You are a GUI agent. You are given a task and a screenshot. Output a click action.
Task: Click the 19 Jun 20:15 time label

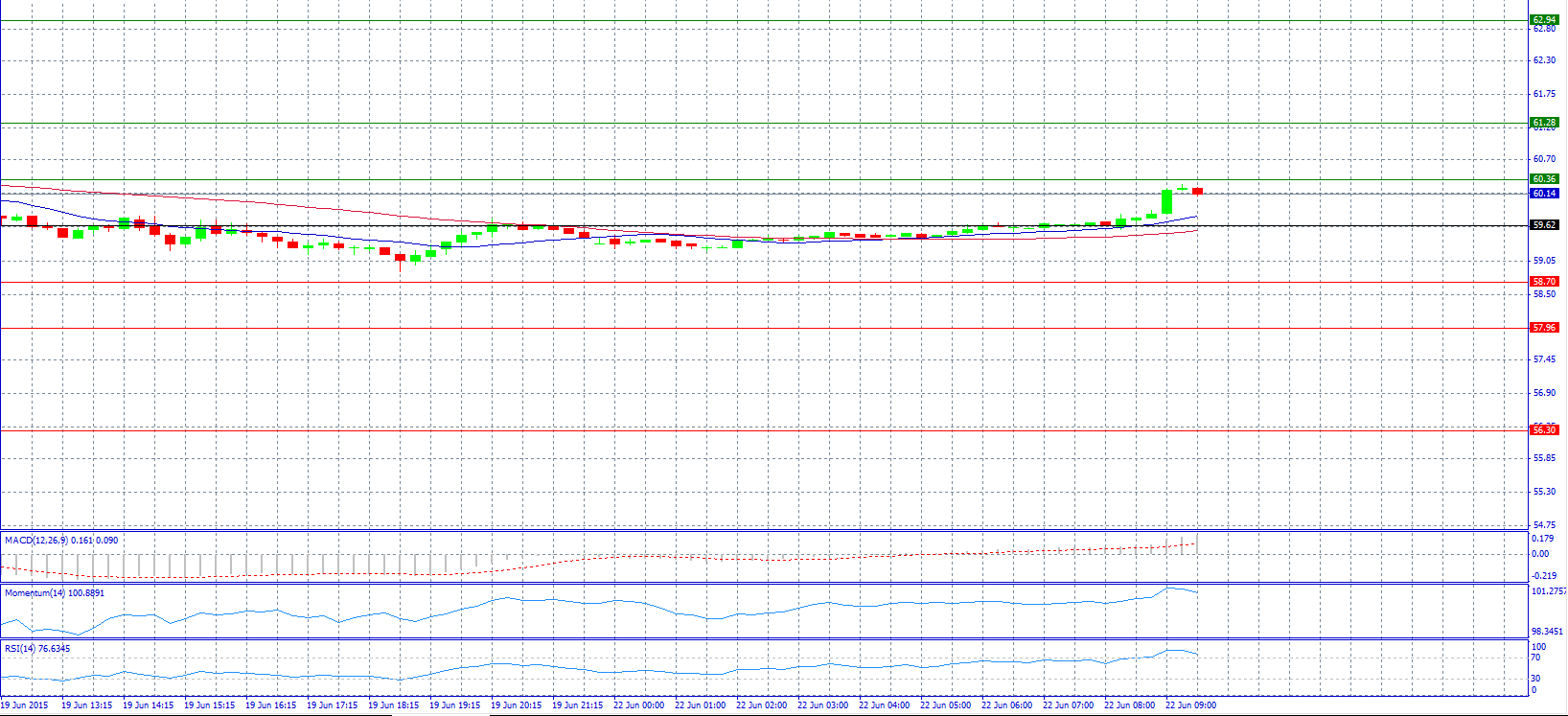tap(516, 705)
